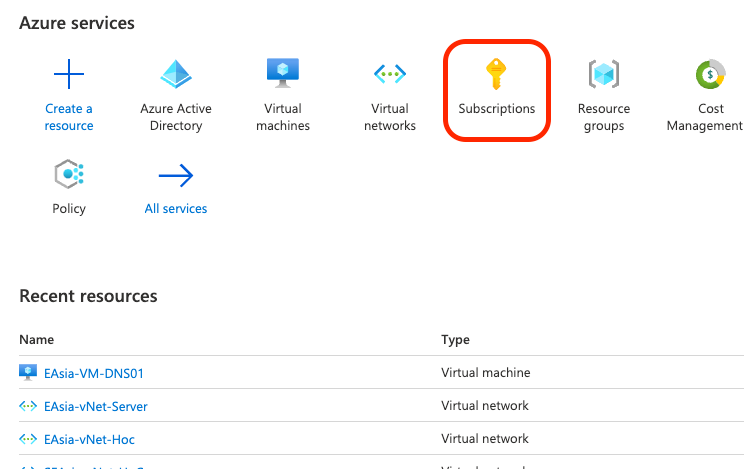Image resolution: width=744 pixels, height=469 pixels.
Task: Open the Policy hexagon icon
Action: pyautogui.click(x=69, y=174)
